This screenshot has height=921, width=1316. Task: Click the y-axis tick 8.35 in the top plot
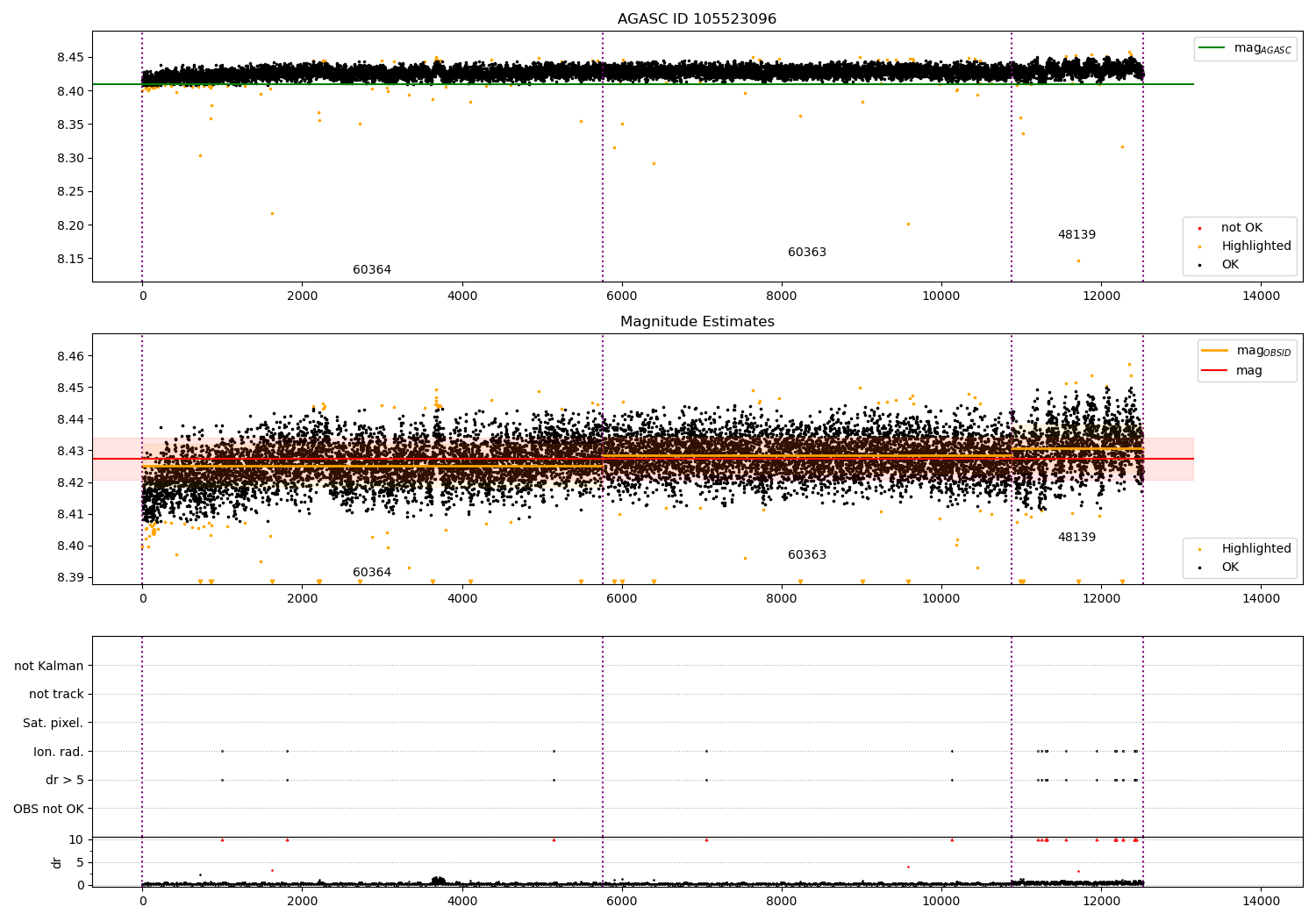(x=70, y=125)
